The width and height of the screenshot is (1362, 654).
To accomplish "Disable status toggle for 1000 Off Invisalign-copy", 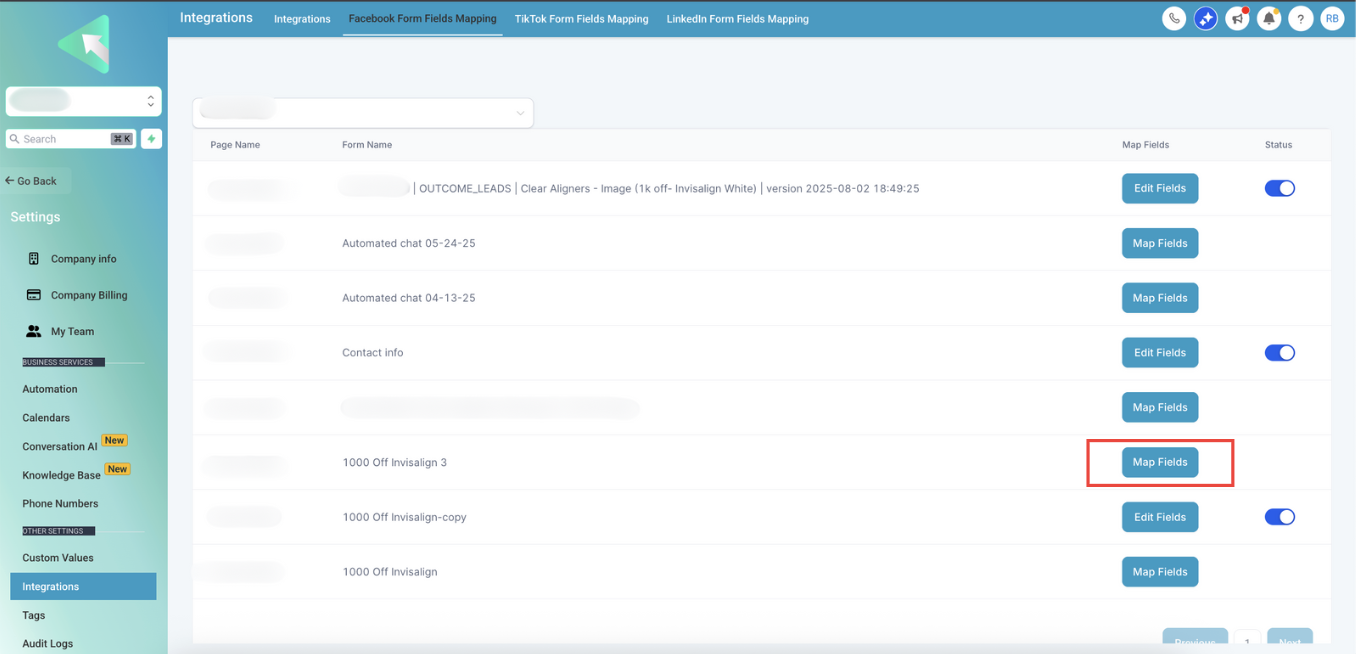I will (x=1280, y=517).
